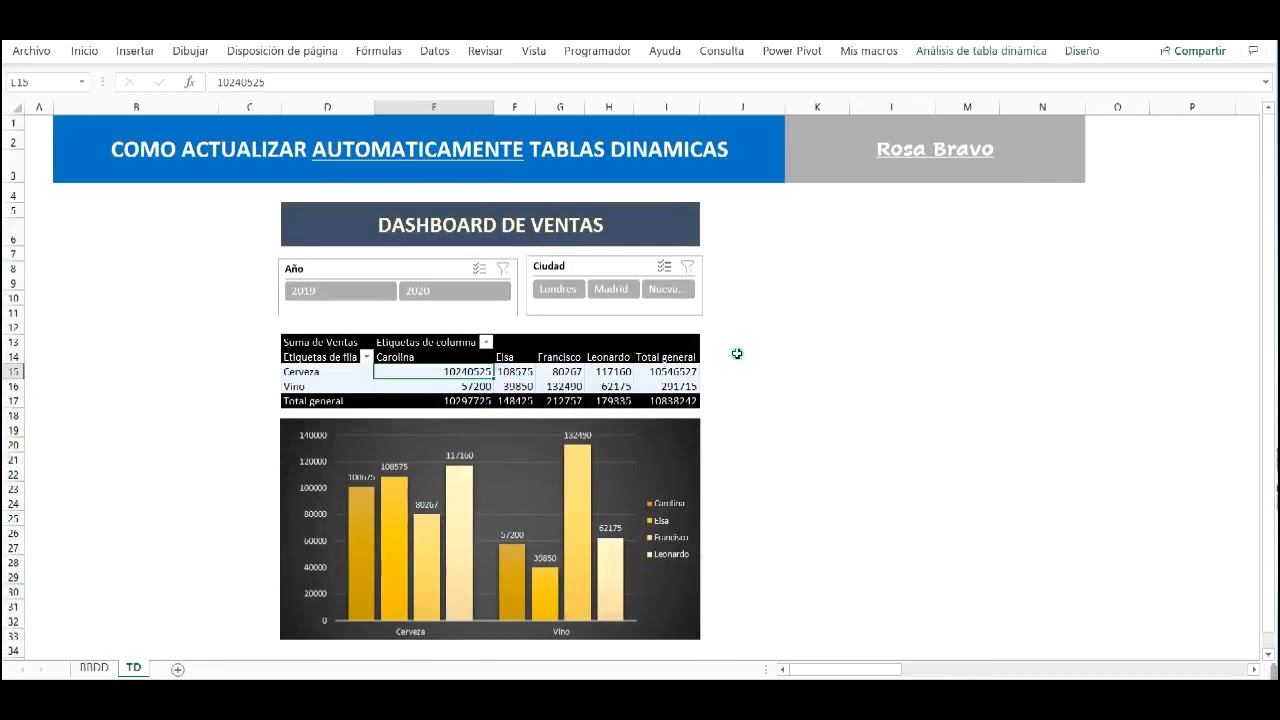Open the Insertar ribbon tab
The image size is (1280, 720).
point(135,51)
